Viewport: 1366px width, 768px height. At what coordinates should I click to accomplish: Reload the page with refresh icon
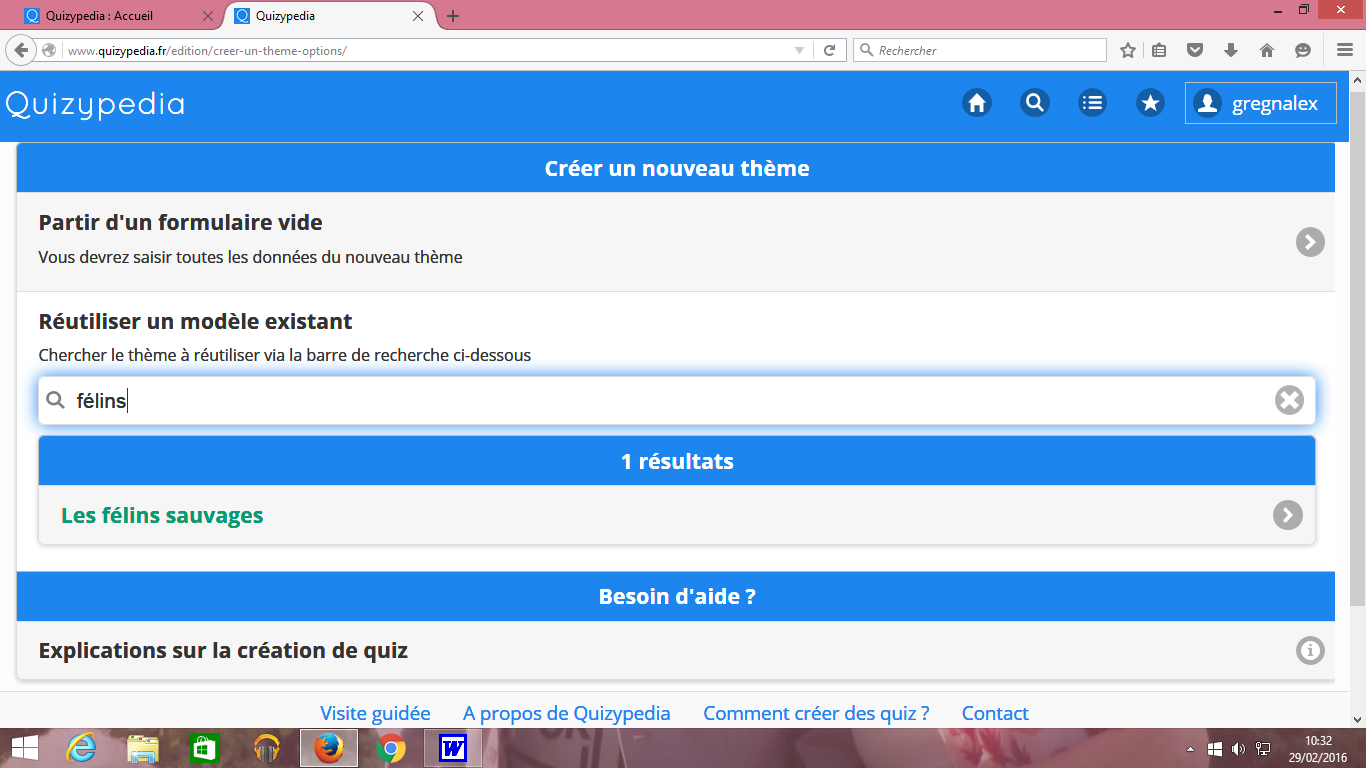click(x=829, y=50)
